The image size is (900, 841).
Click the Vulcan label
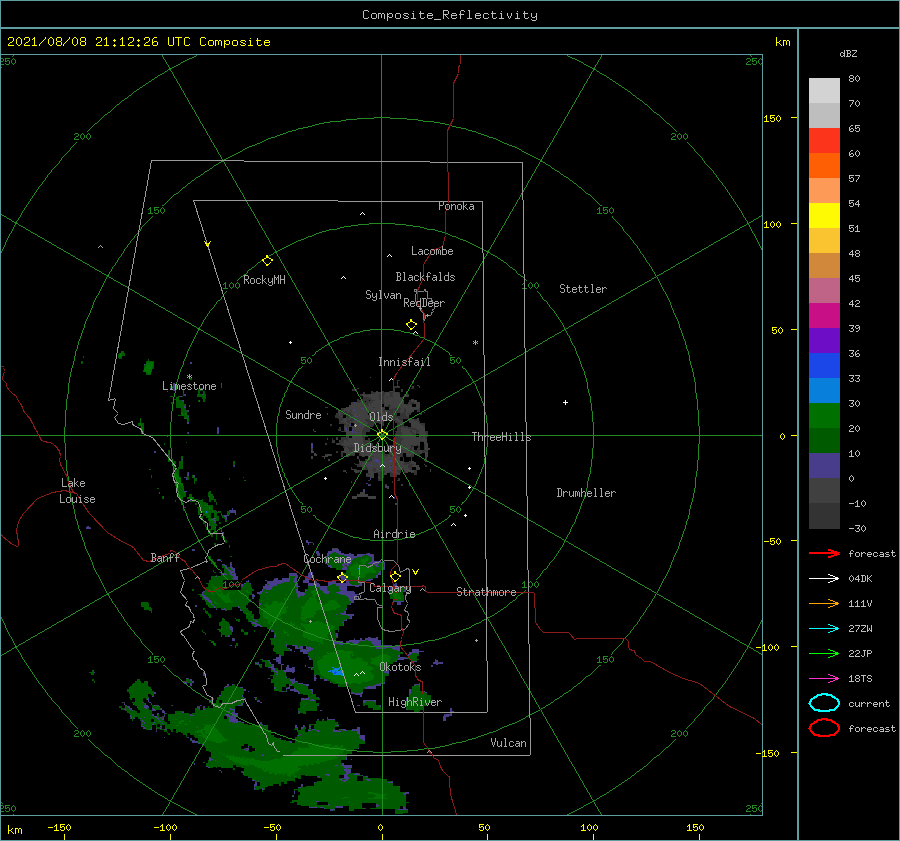tap(508, 743)
